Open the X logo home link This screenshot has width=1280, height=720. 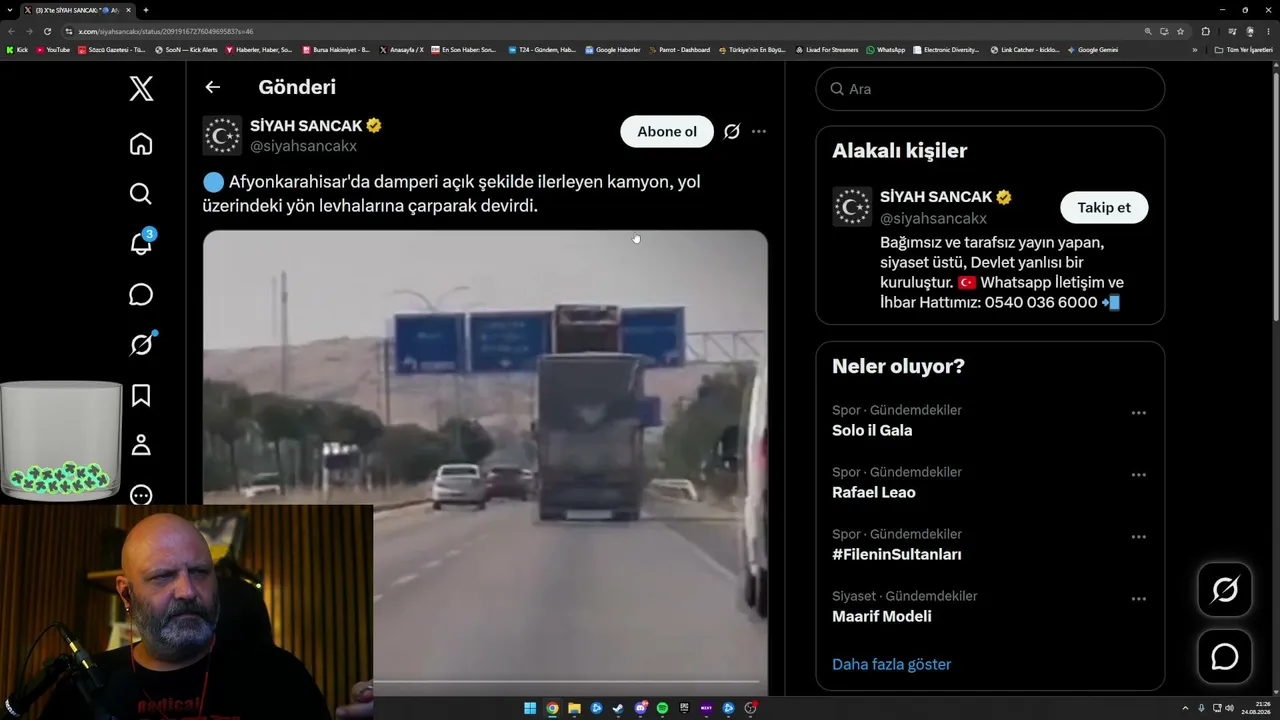click(141, 88)
